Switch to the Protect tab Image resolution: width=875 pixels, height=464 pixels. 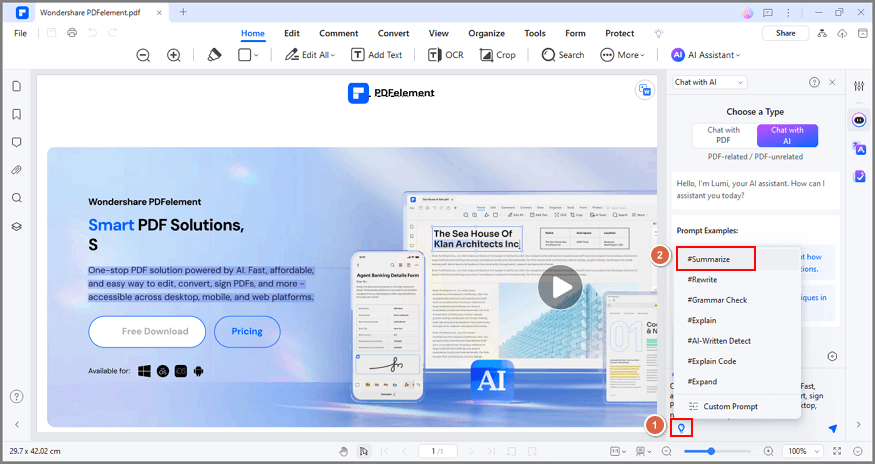[619, 34]
